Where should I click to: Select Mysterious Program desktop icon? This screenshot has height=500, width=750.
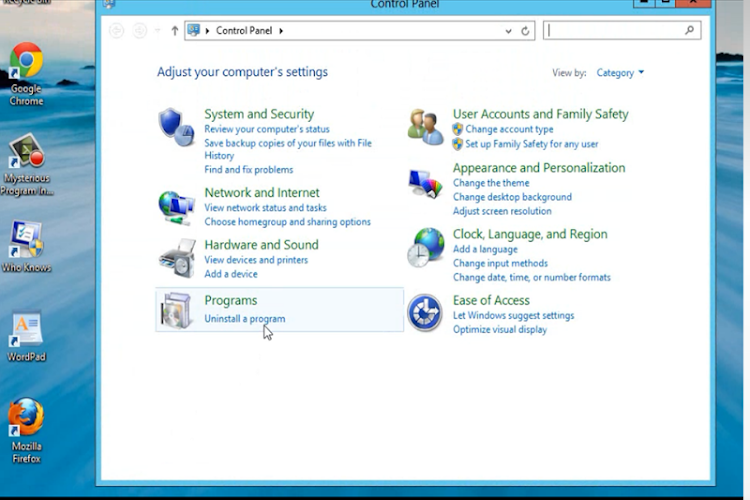[26, 165]
